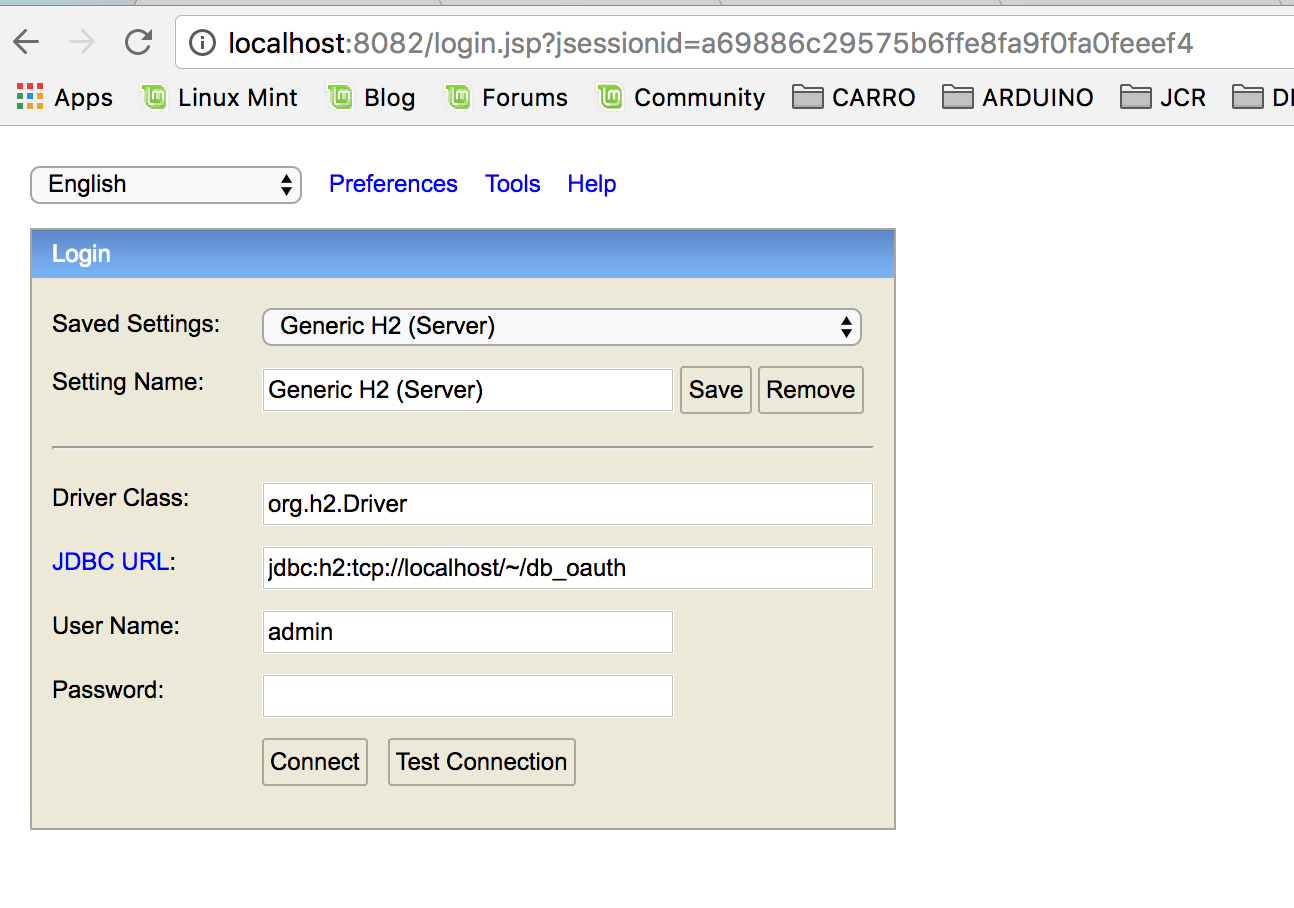Viewport: 1294px width, 908px height.
Task: Open the Preferences link
Action: 393,184
